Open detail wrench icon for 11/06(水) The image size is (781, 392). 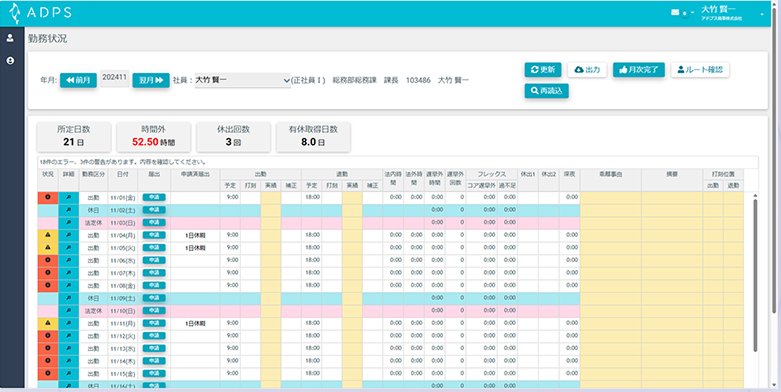[68, 261]
